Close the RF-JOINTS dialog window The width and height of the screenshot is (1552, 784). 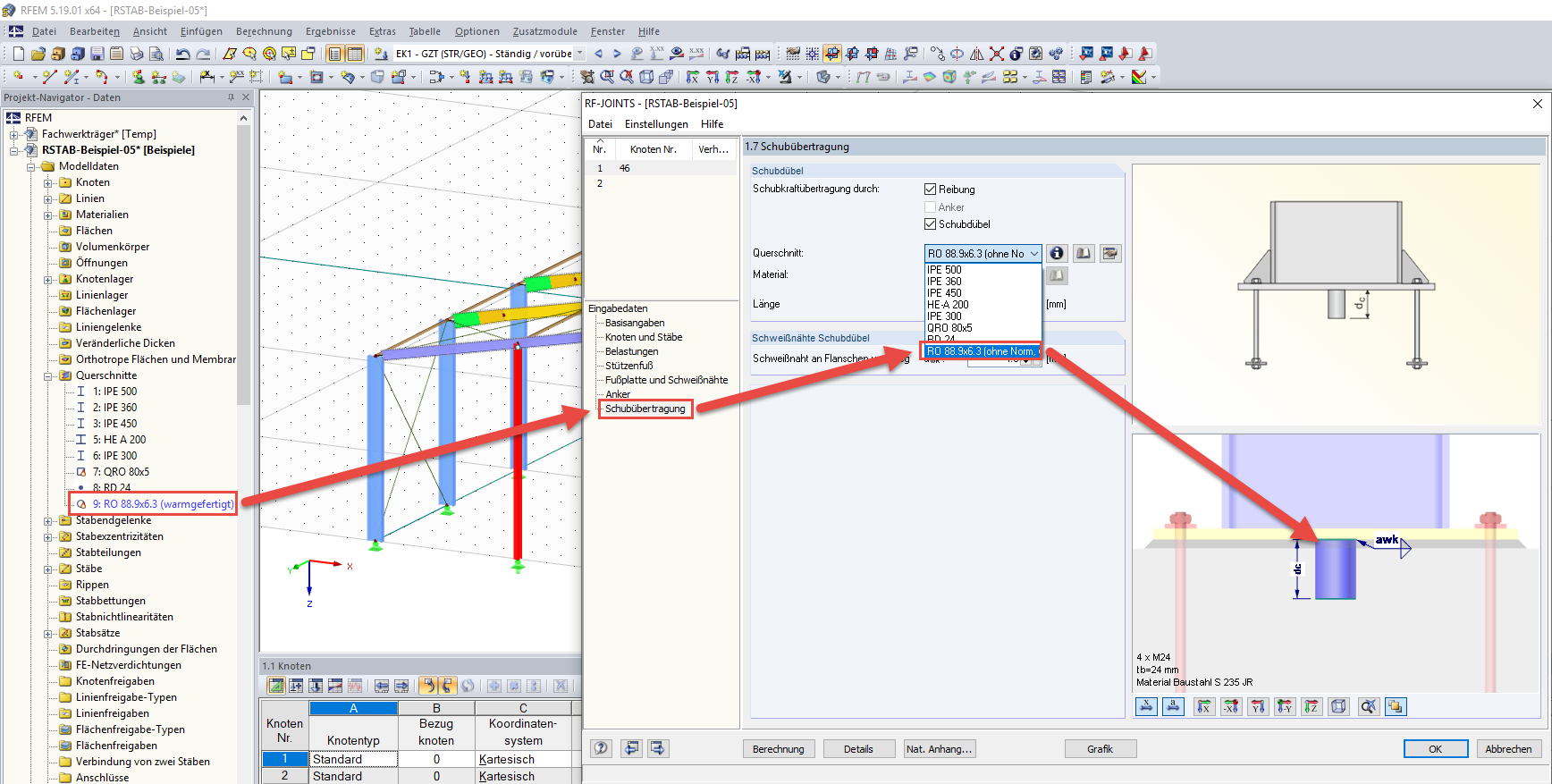pyautogui.click(x=1538, y=104)
